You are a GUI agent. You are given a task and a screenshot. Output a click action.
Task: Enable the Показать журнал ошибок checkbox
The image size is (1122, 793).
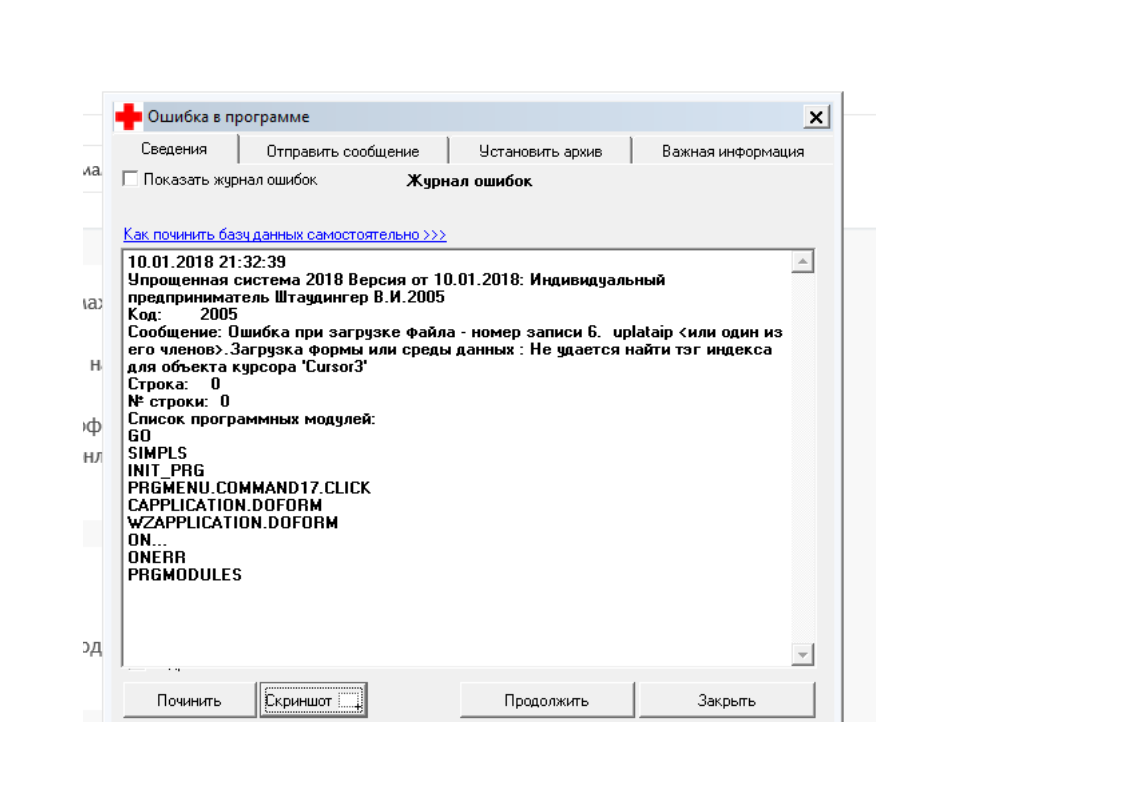[x=130, y=179]
